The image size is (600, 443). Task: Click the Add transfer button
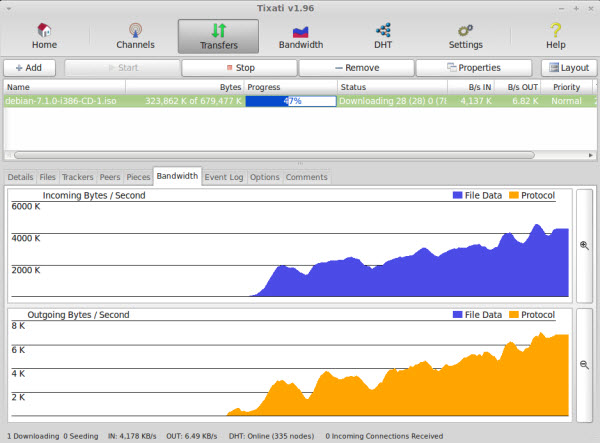(x=29, y=68)
